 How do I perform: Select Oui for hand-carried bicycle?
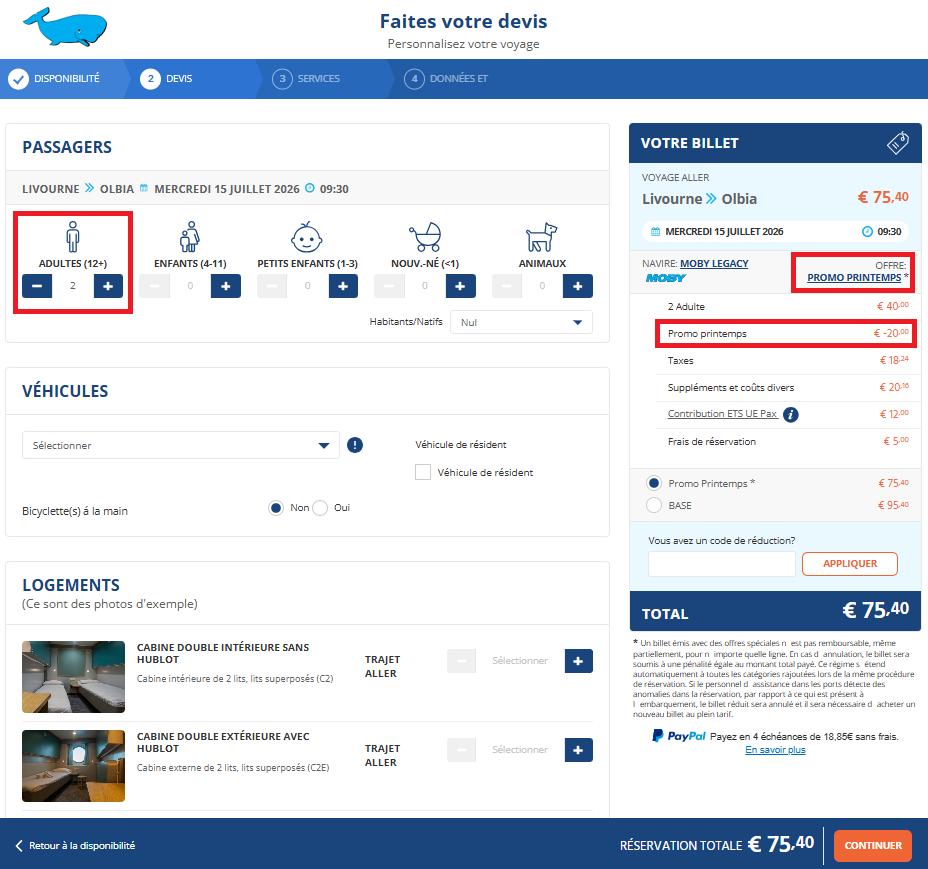320,508
